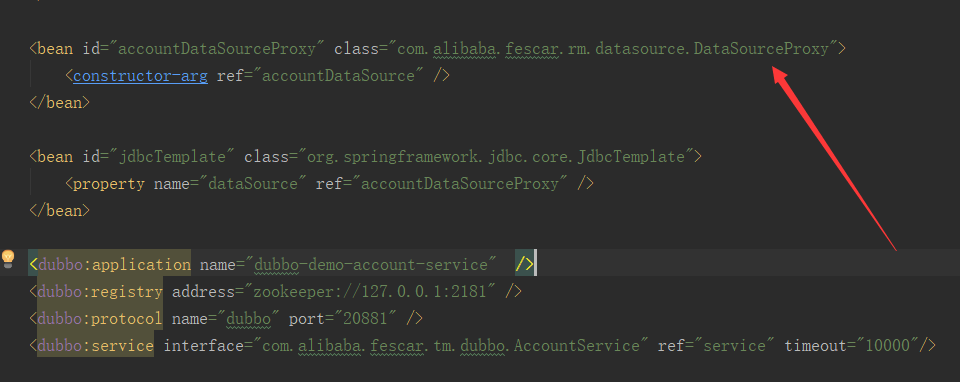Click the dubbo:service tag name
Screen dimensions: 960x382
coord(96,346)
